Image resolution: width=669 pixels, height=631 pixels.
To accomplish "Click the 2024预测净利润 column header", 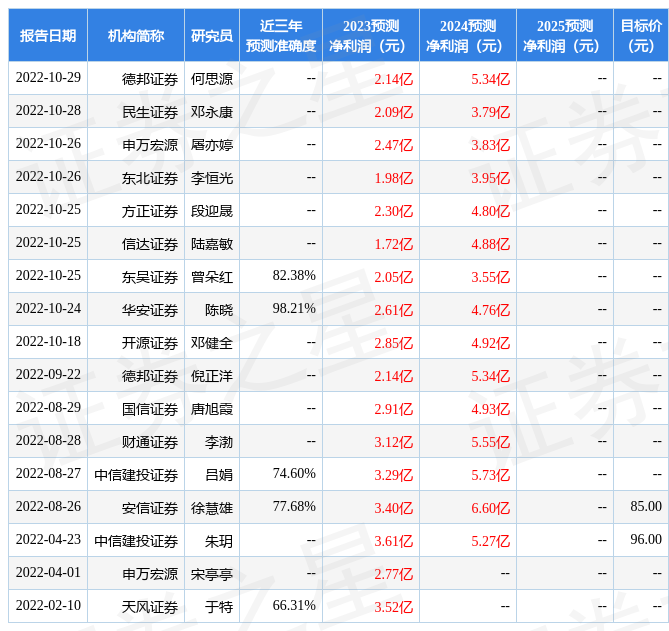I will tap(468, 36).
